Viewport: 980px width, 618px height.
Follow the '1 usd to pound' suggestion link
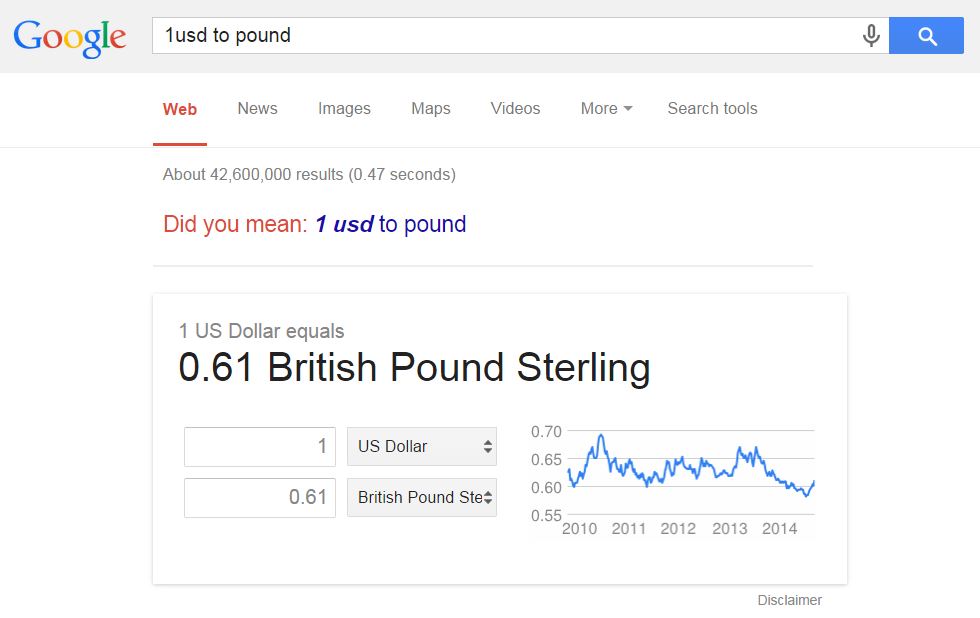pyautogui.click(x=390, y=224)
